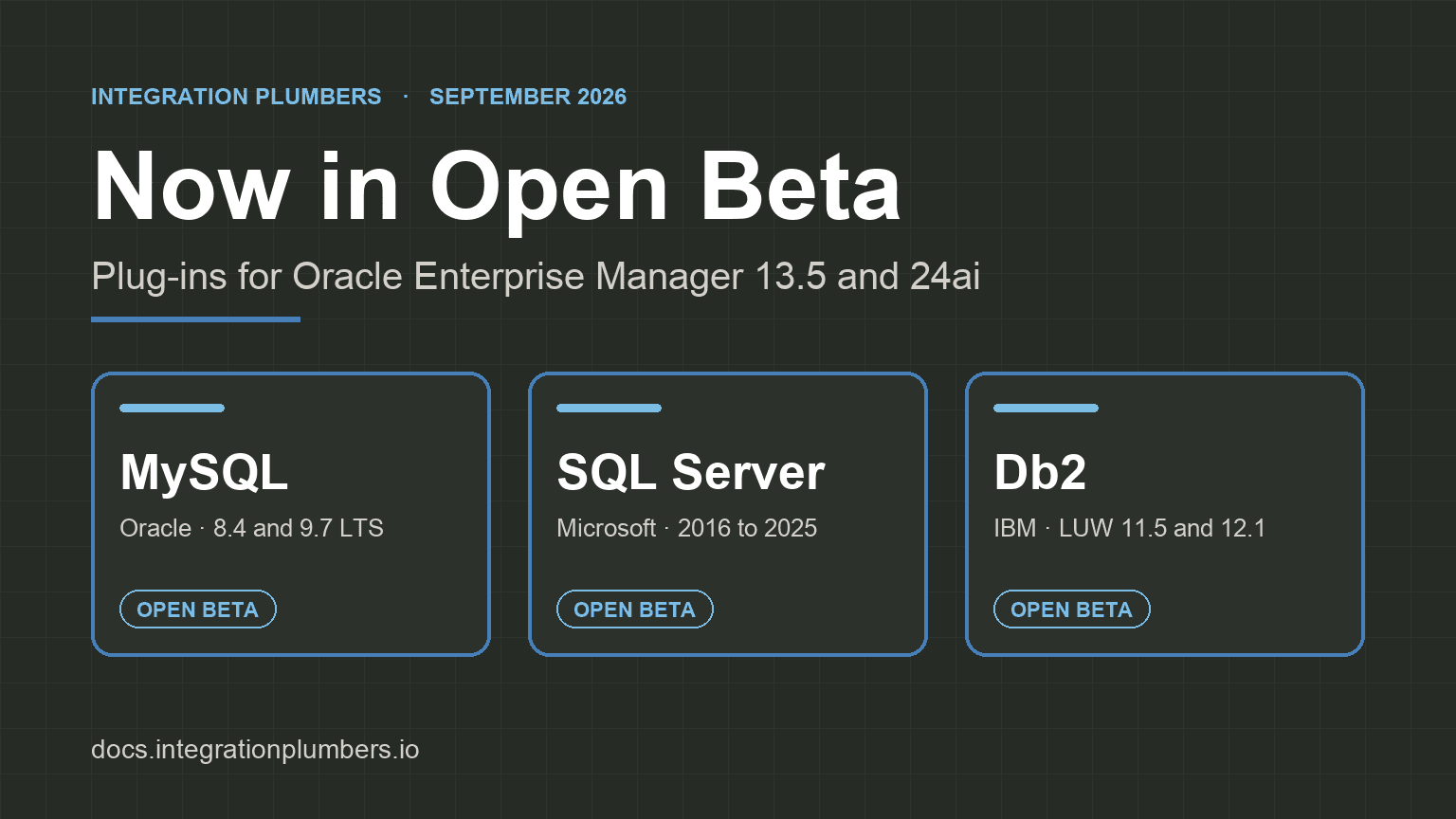This screenshot has height=819, width=1456.
Task: Click the SQL Server OPEN BETA badge
Action: click(x=634, y=610)
